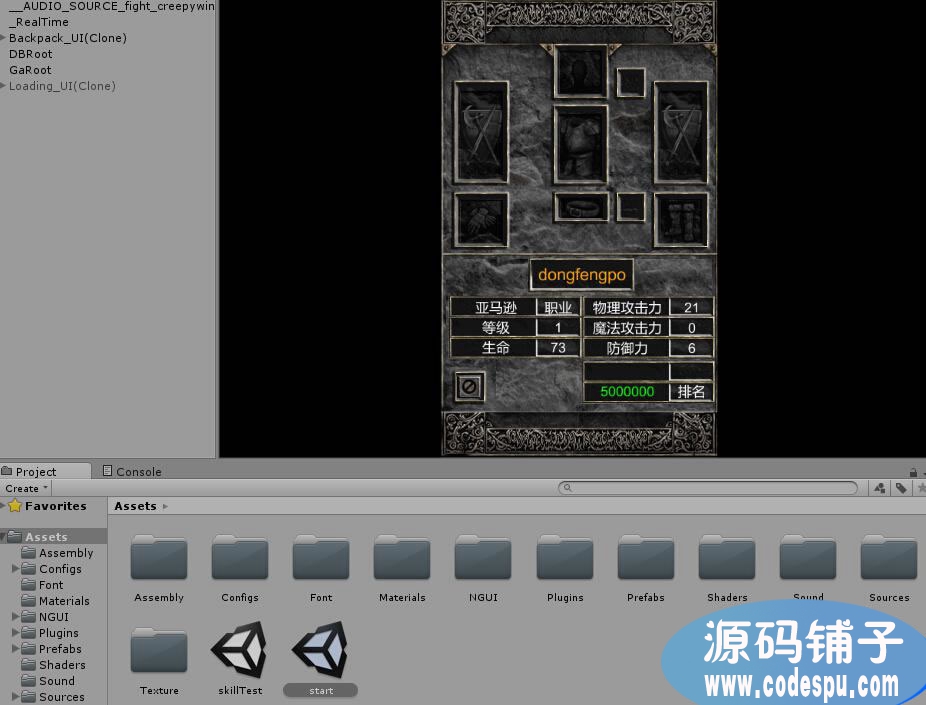Click the 排名 ranking button
Screen dimensions: 926x705
pos(691,391)
